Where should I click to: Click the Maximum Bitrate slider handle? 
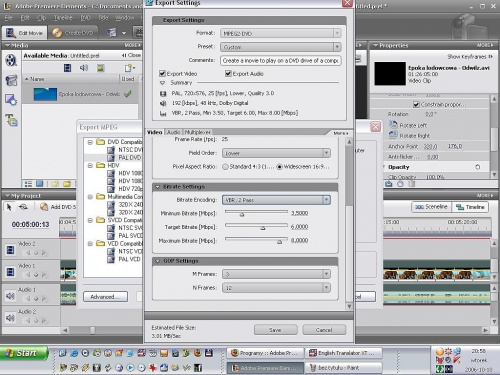click(x=279, y=242)
